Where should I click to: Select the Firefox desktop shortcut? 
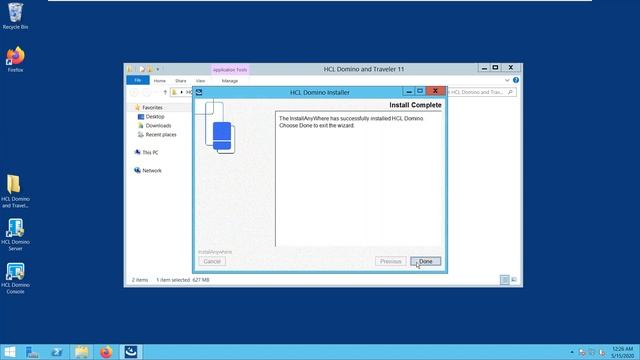click(15, 60)
